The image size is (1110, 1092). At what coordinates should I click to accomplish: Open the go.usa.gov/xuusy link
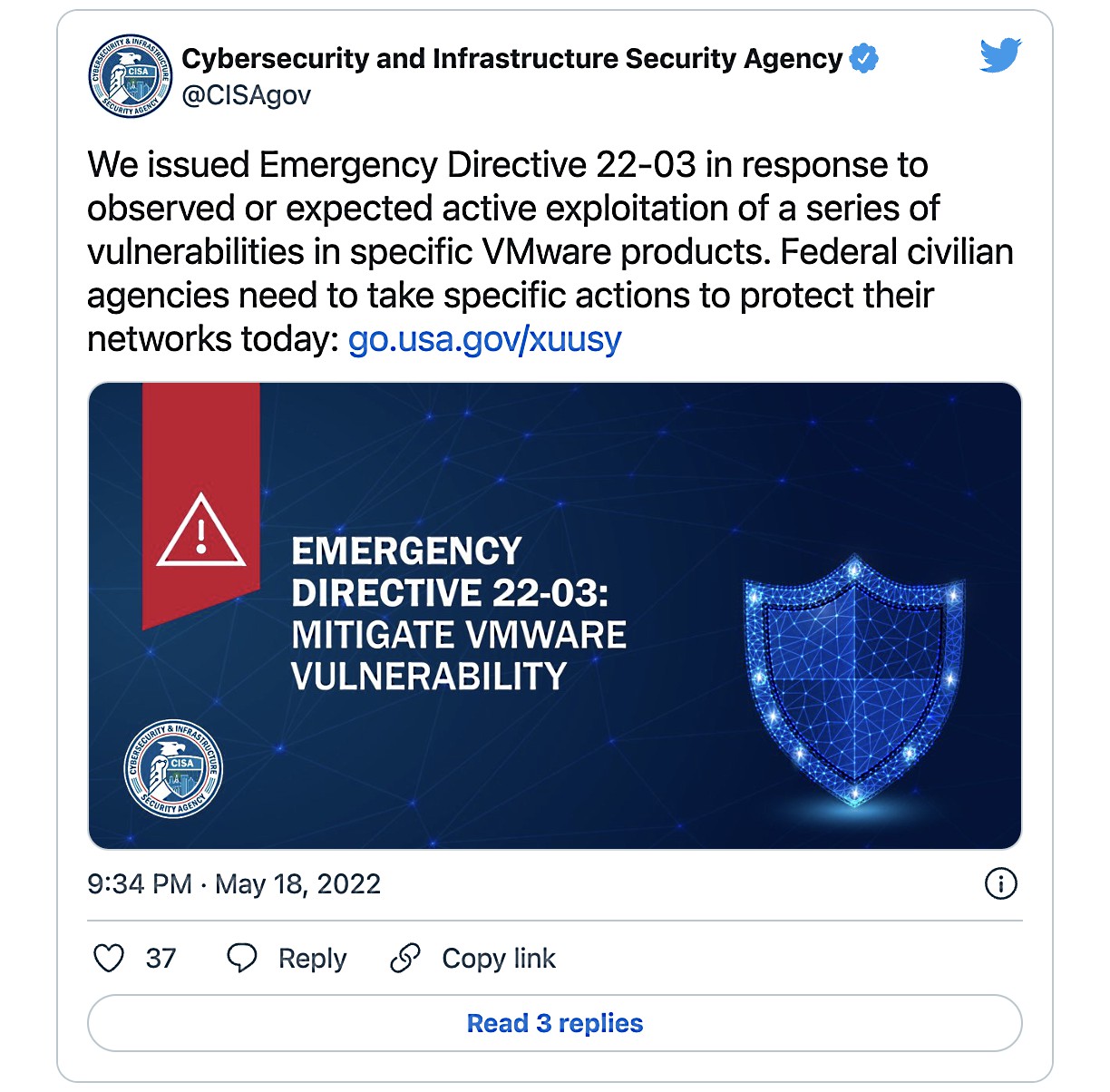coord(485,340)
